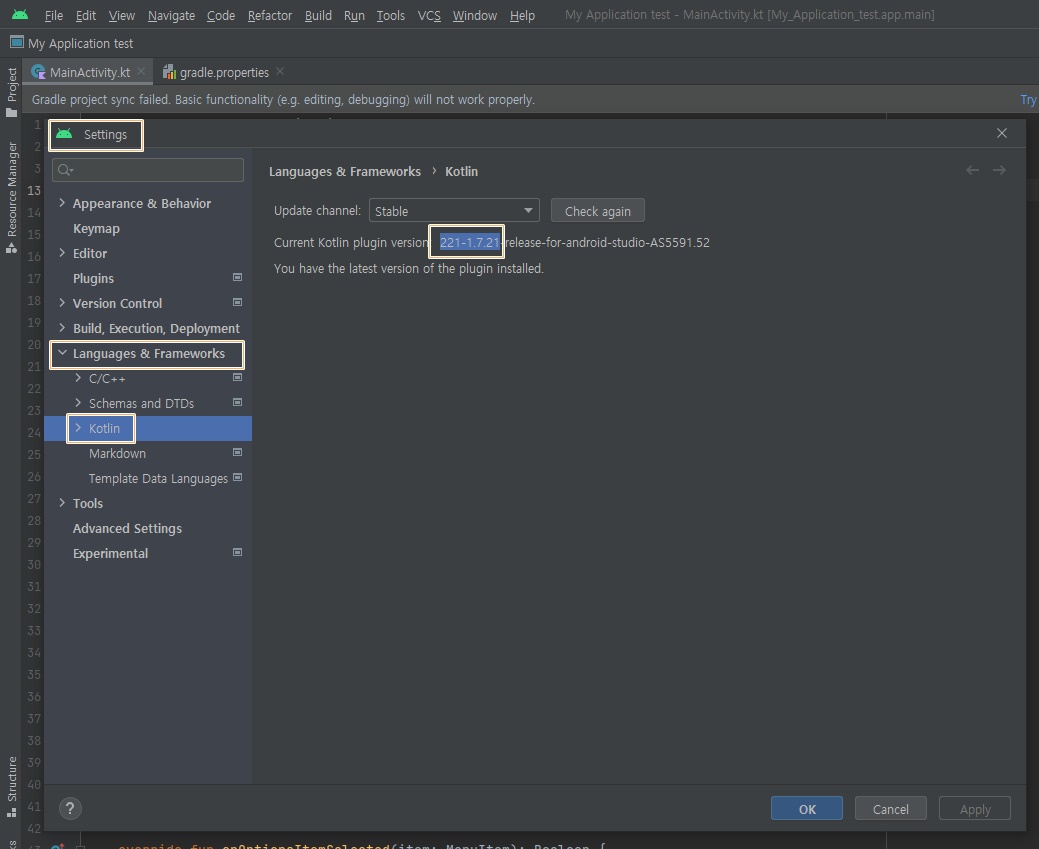
Task: Open the Resource Manager tool window
Action: point(11,198)
